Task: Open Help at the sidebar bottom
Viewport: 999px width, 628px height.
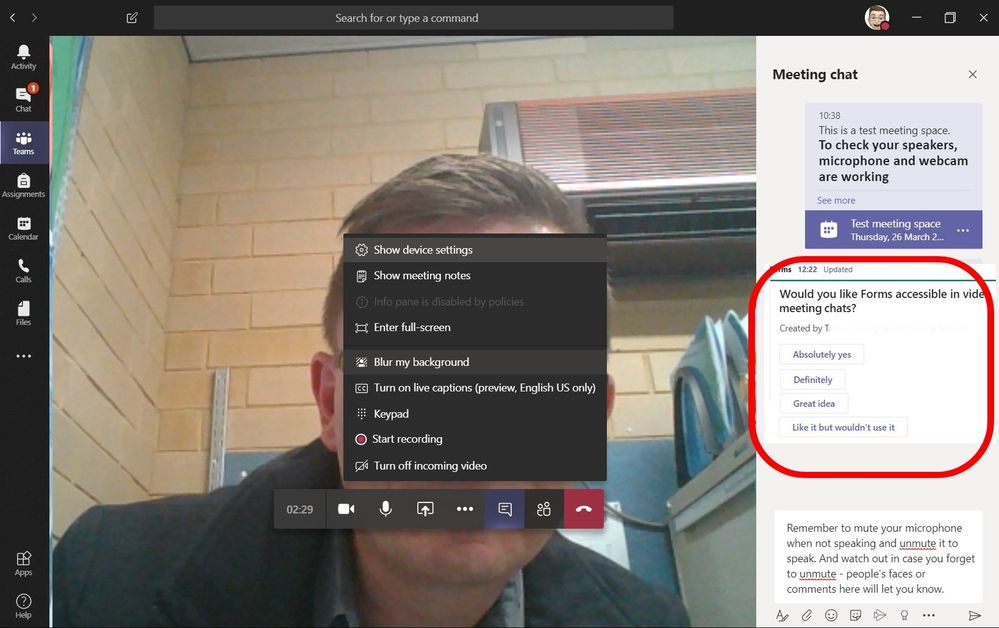Action: (x=24, y=606)
